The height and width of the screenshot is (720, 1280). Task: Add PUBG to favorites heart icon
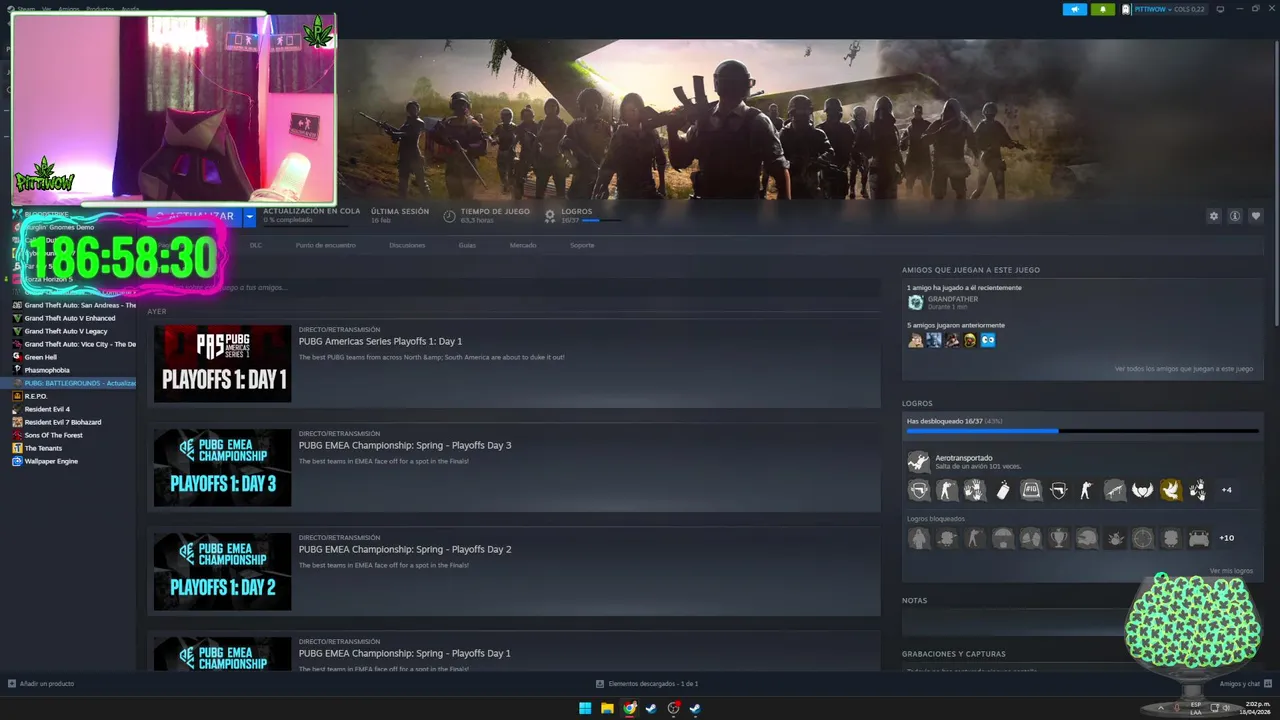coord(1256,216)
